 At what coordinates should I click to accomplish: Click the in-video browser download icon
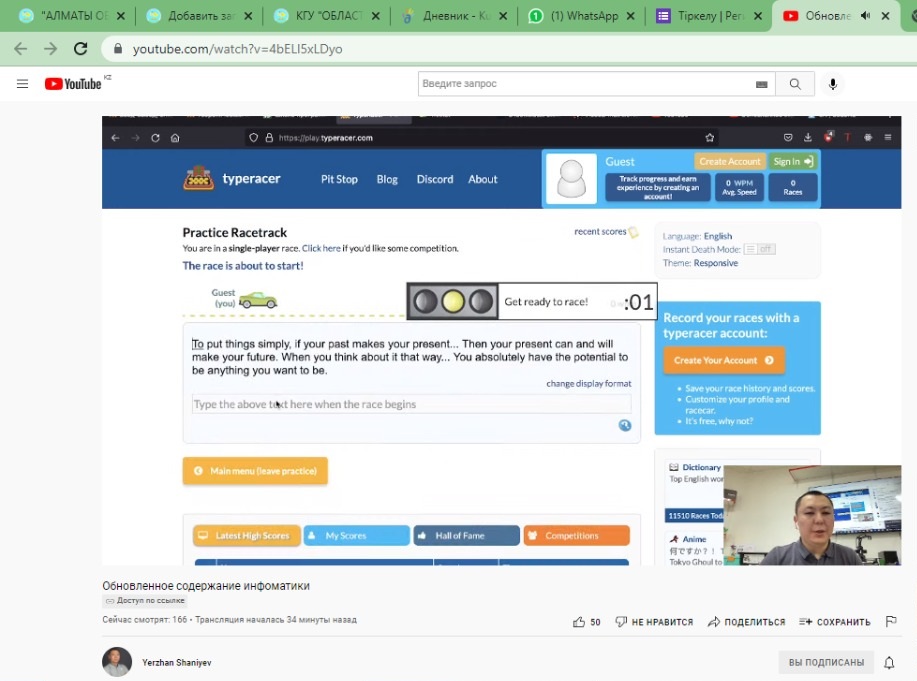[x=808, y=137]
